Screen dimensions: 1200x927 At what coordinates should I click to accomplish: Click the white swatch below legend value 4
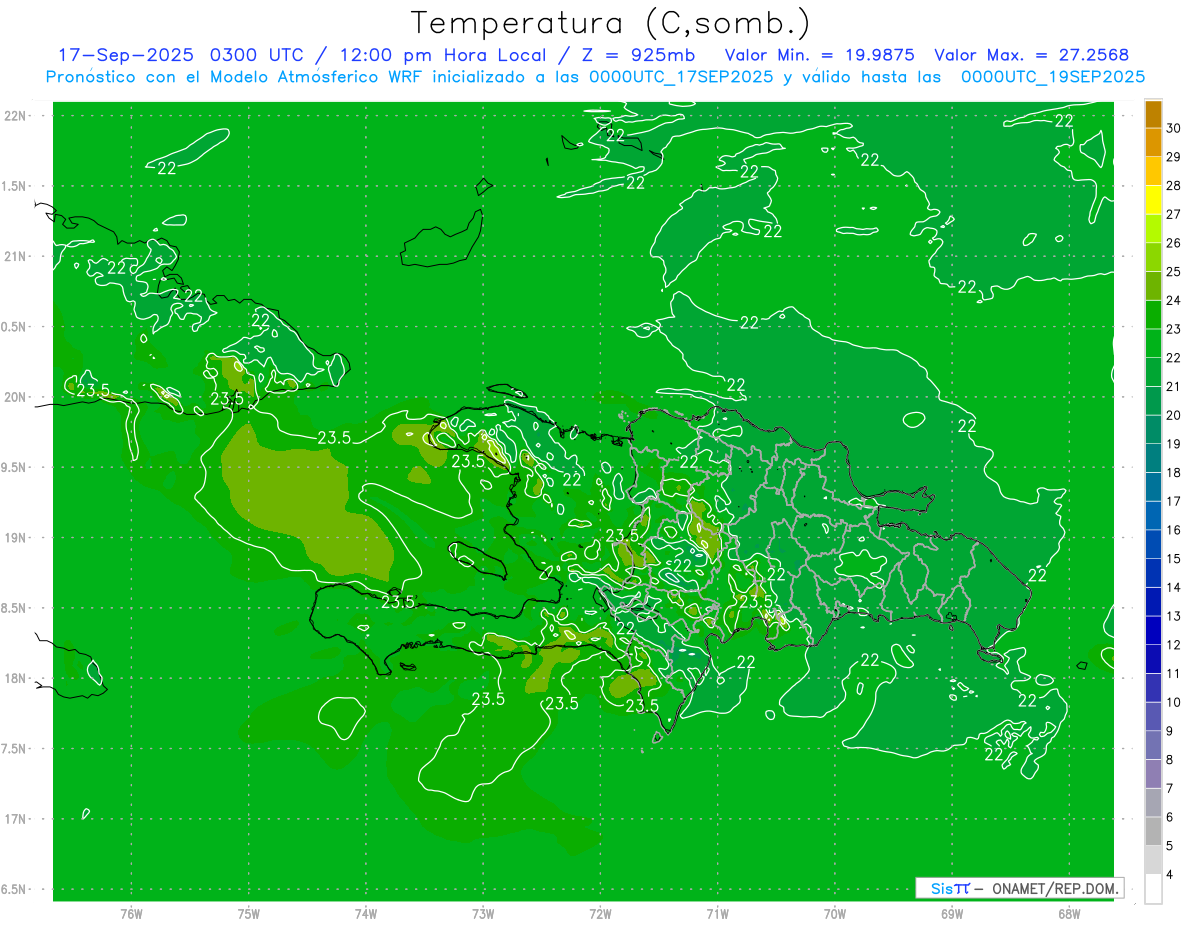coord(1153,889)
